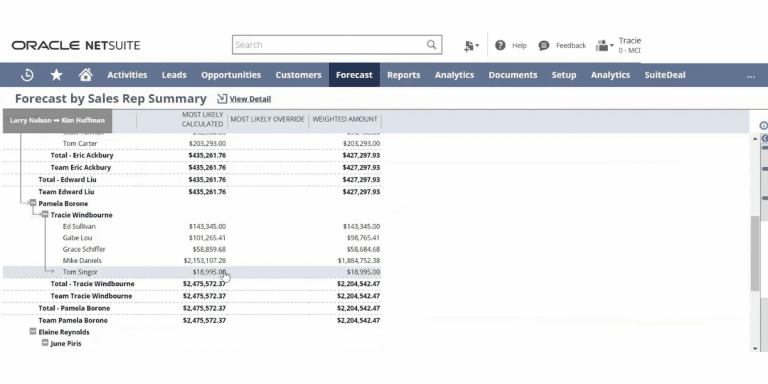Click Total - Pamela Borone row label

(x=74, y=308)
